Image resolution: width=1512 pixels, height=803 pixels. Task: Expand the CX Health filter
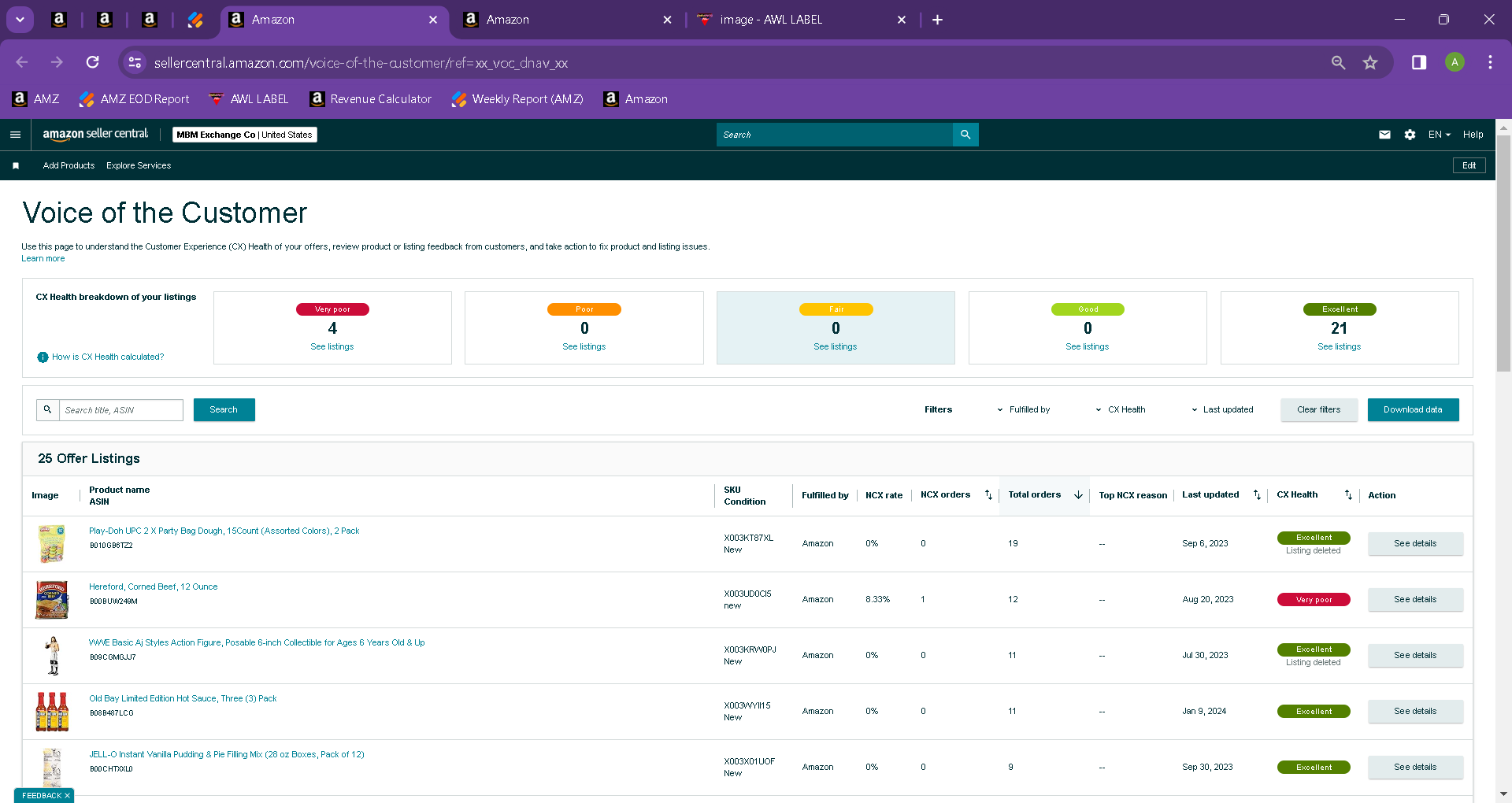click(x=1120, y=409)
